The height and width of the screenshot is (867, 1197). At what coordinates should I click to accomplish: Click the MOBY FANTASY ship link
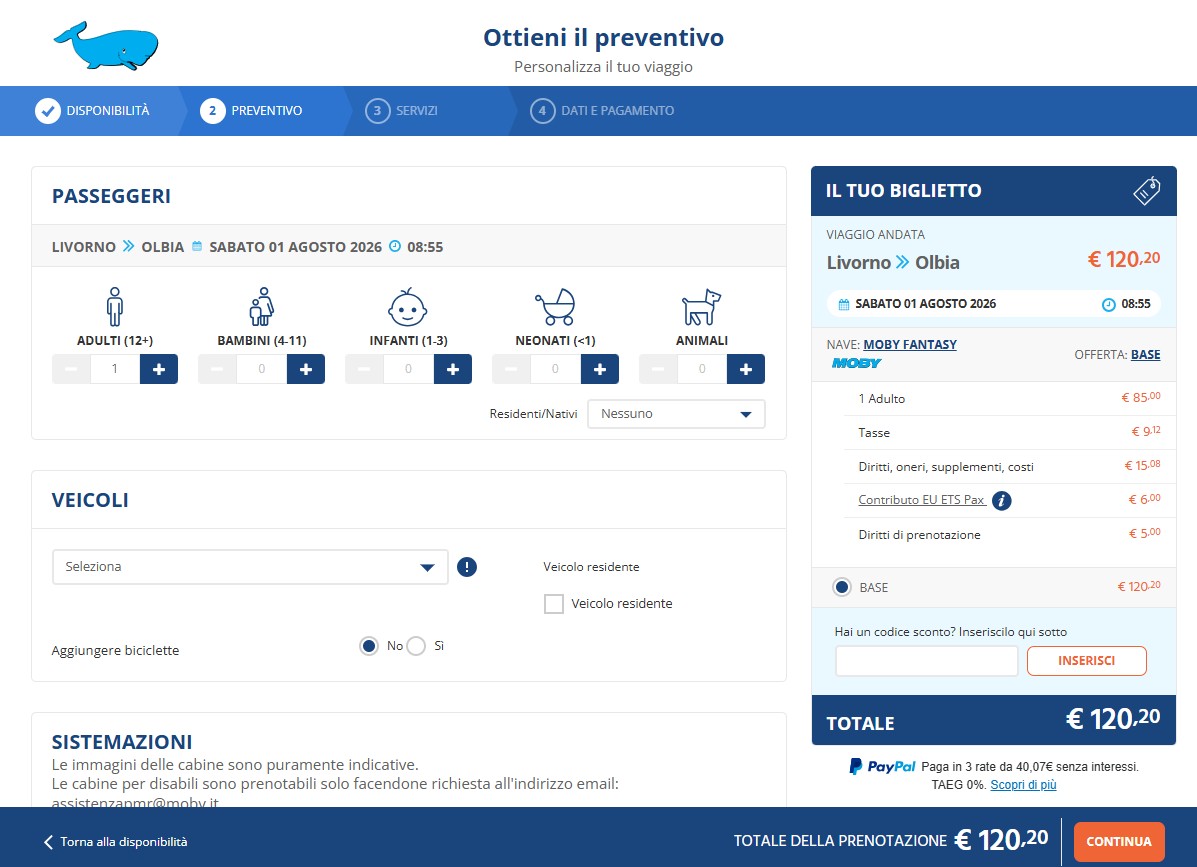pyautogui.click(x=910, y=344)
